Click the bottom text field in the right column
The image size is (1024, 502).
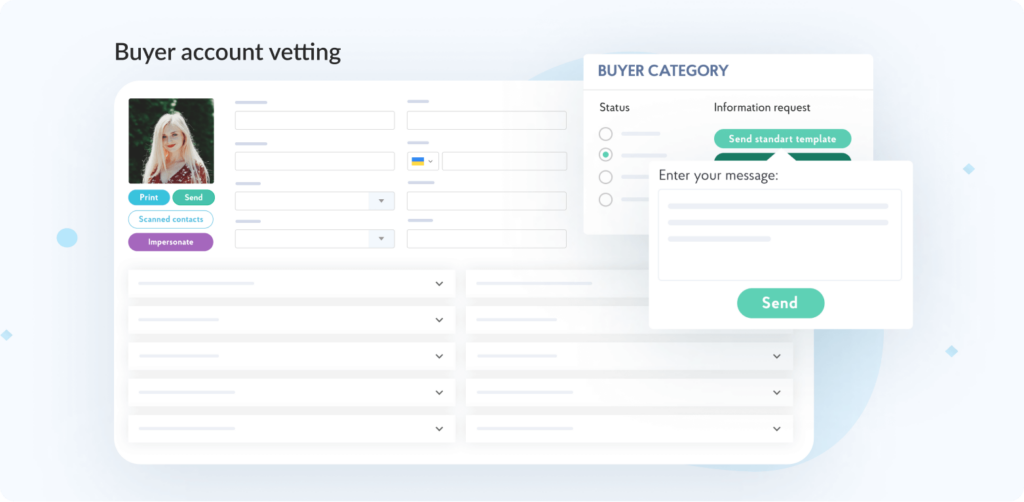coord(487,239)
